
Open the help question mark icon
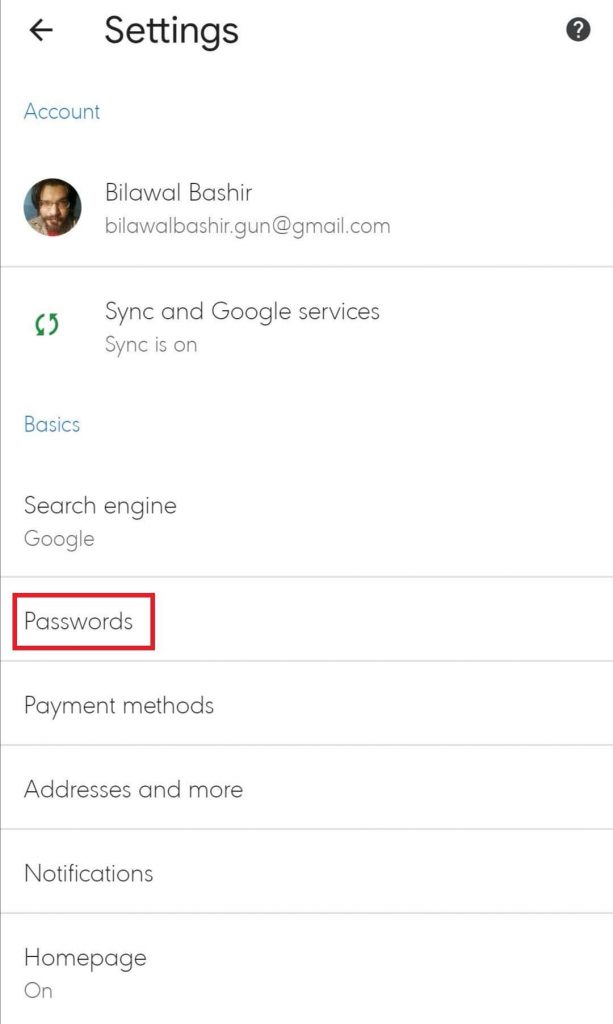click(578, 30)
